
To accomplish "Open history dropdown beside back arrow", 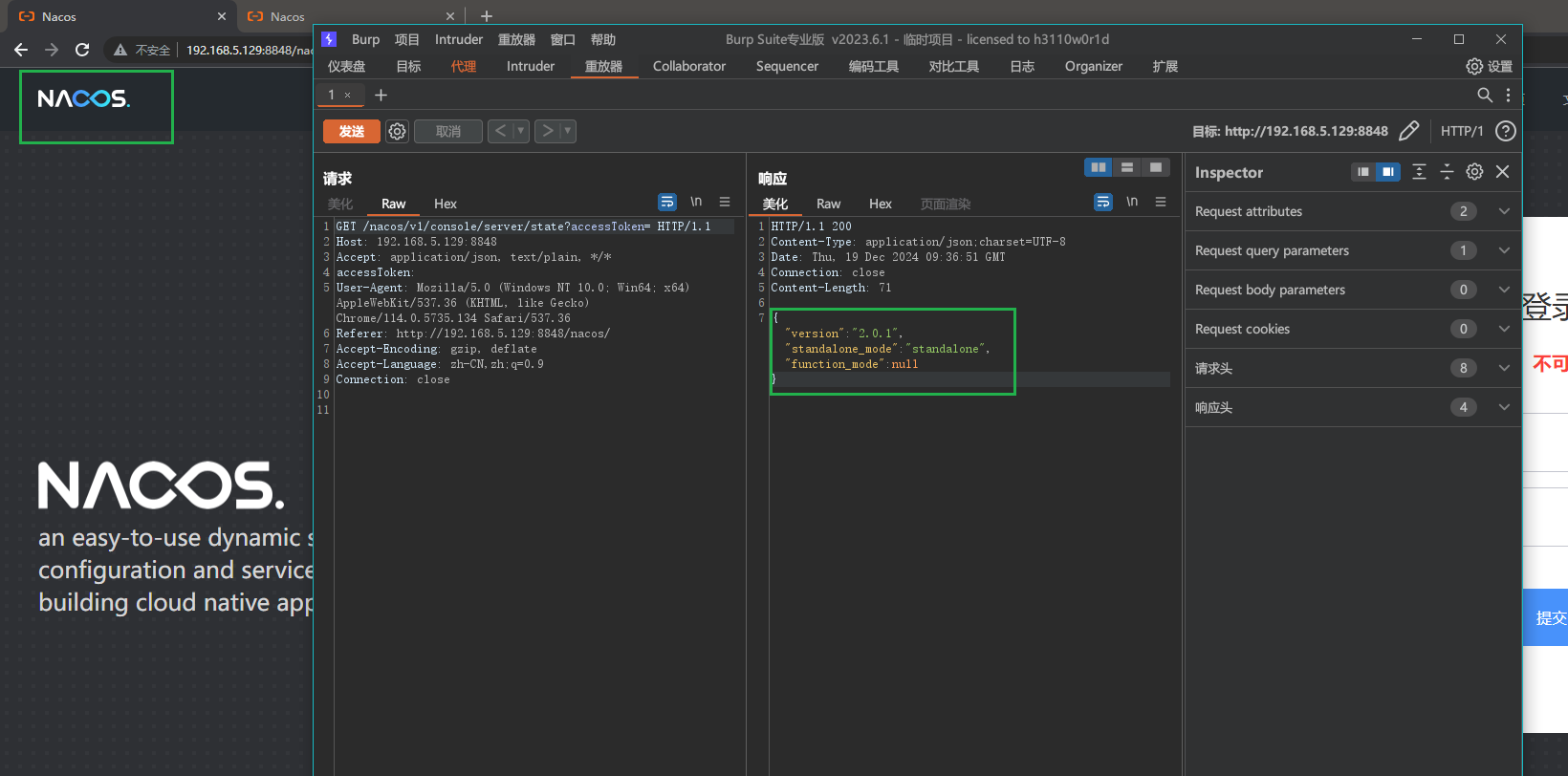I will point(521,131).
